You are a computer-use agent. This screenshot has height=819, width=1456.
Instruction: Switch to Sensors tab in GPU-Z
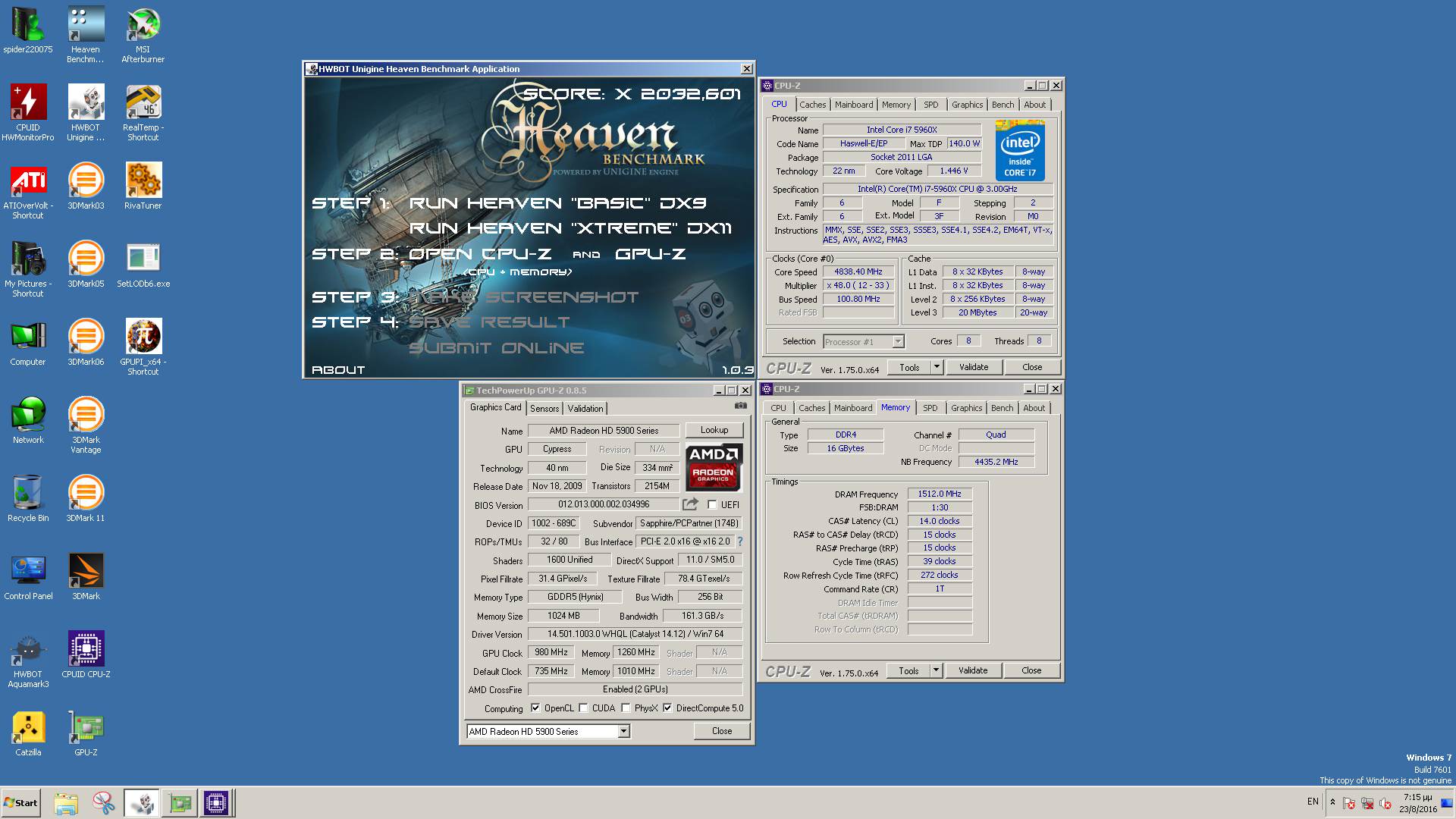tap(544, 409)
